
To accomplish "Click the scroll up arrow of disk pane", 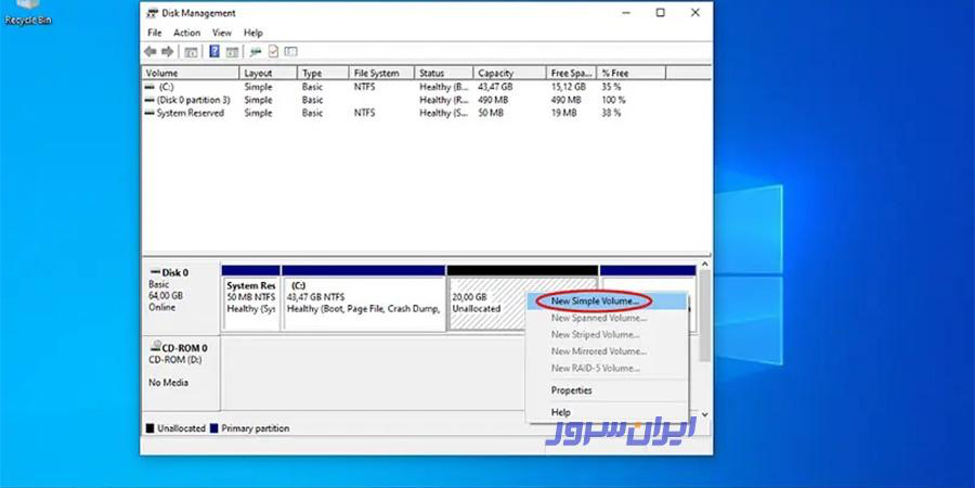I will (705, 265).
